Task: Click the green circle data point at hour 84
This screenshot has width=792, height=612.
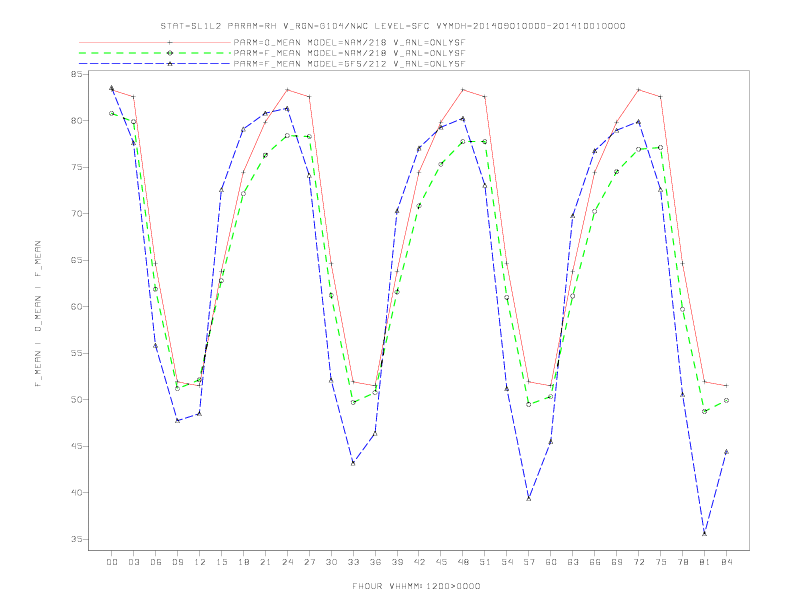Action: click(726, 400)
